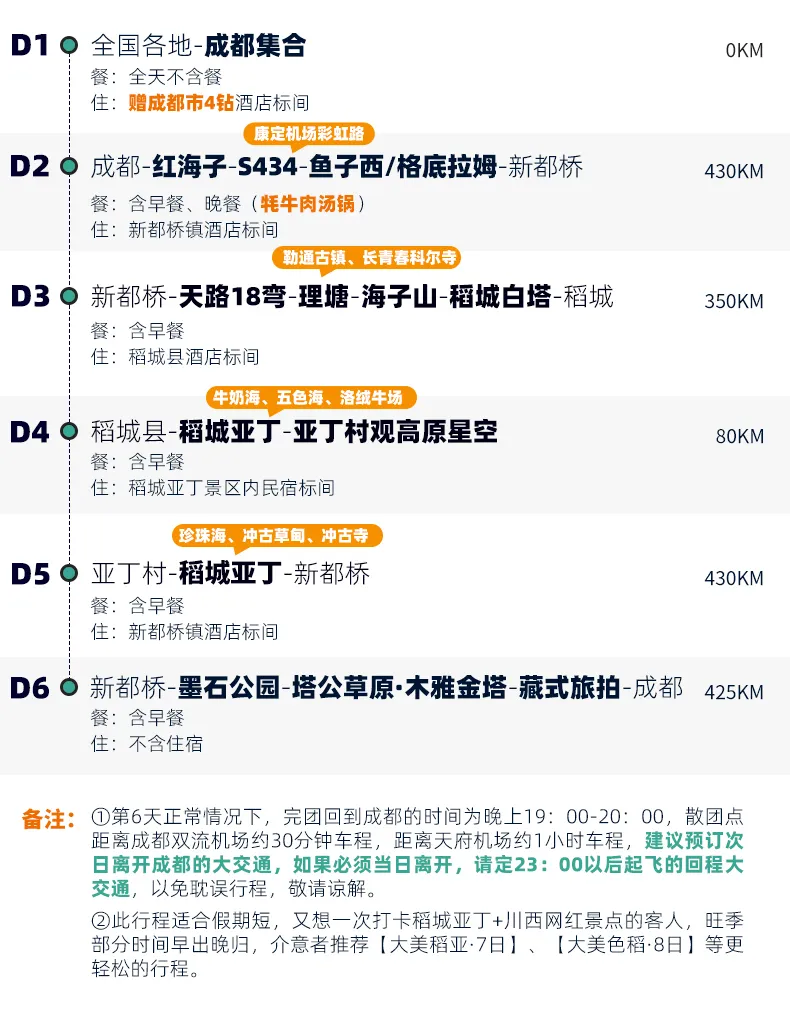The height and width of the screenshot is (1012, 790).
Task: Click the D3 timeline dot
Action: click(x=69, y=297)
